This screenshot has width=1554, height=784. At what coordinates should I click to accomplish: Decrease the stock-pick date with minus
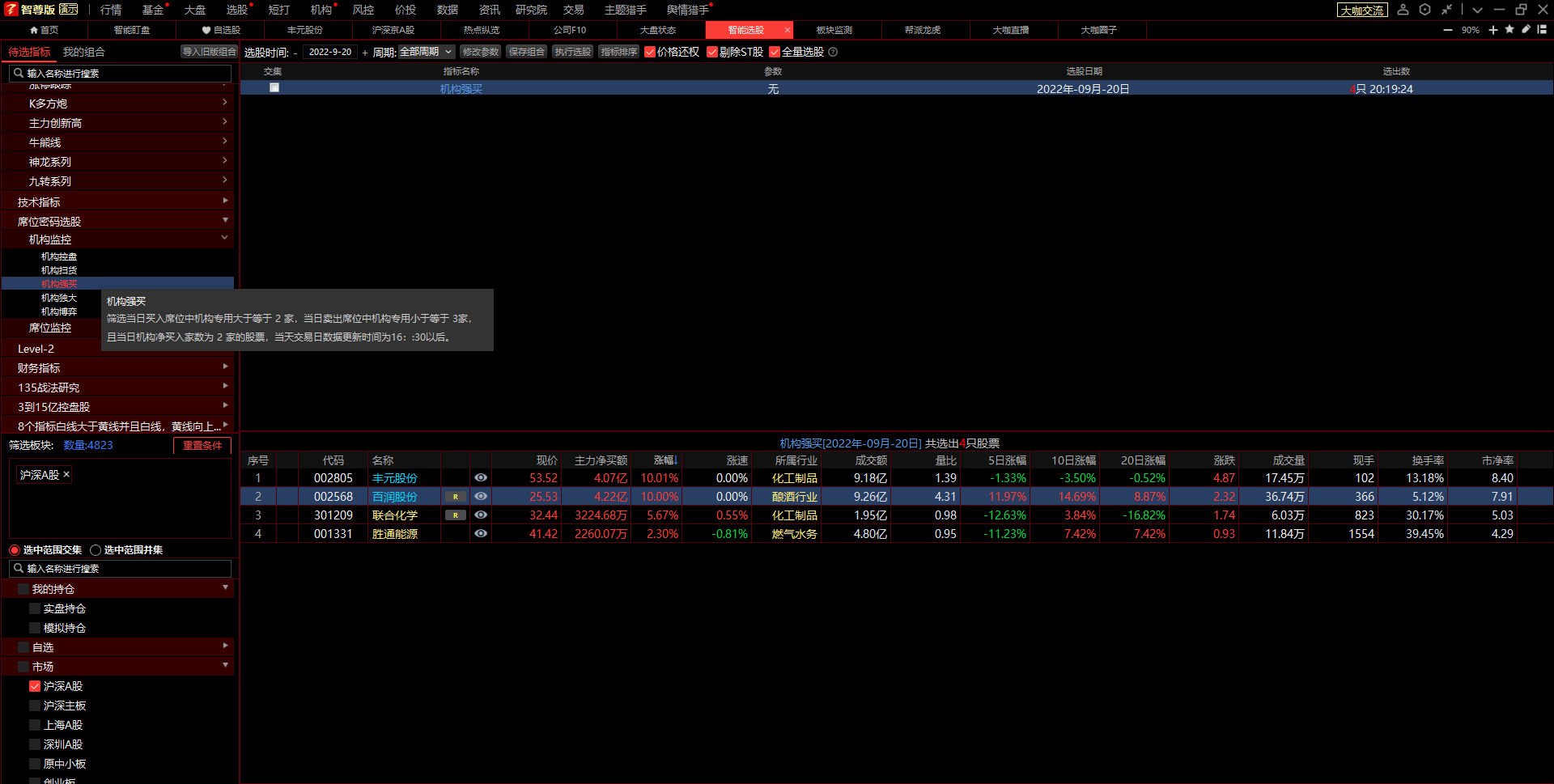coord(295,53)
